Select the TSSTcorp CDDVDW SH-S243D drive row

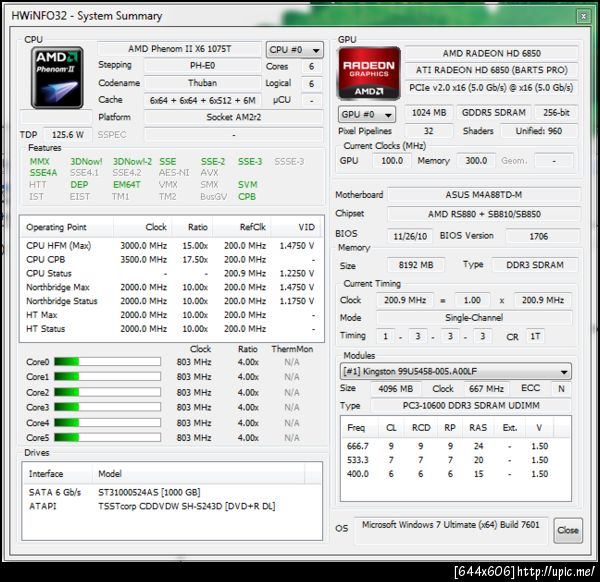tap(172, 506)
